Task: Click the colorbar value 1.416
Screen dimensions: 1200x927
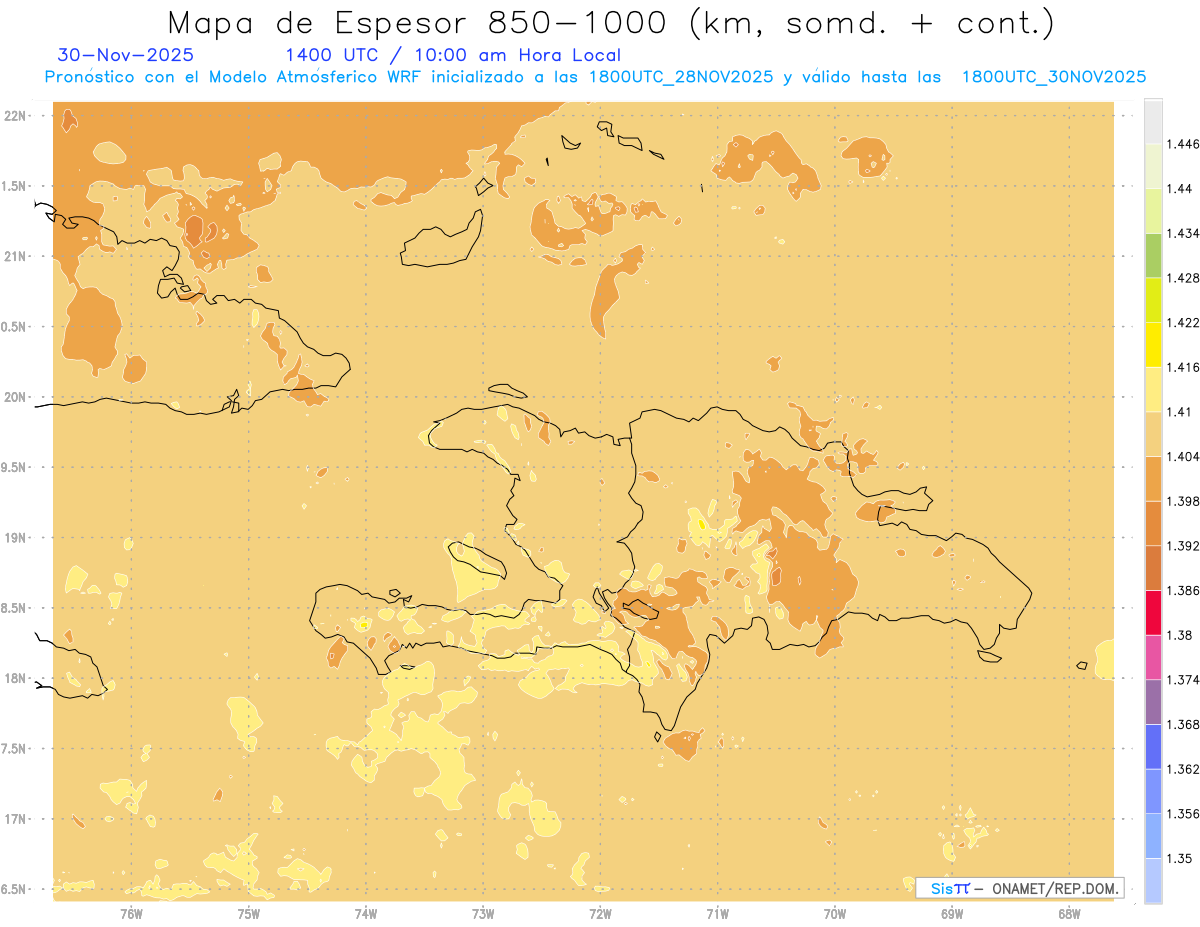Action: pyautogui.click(x=1183, y=367)
